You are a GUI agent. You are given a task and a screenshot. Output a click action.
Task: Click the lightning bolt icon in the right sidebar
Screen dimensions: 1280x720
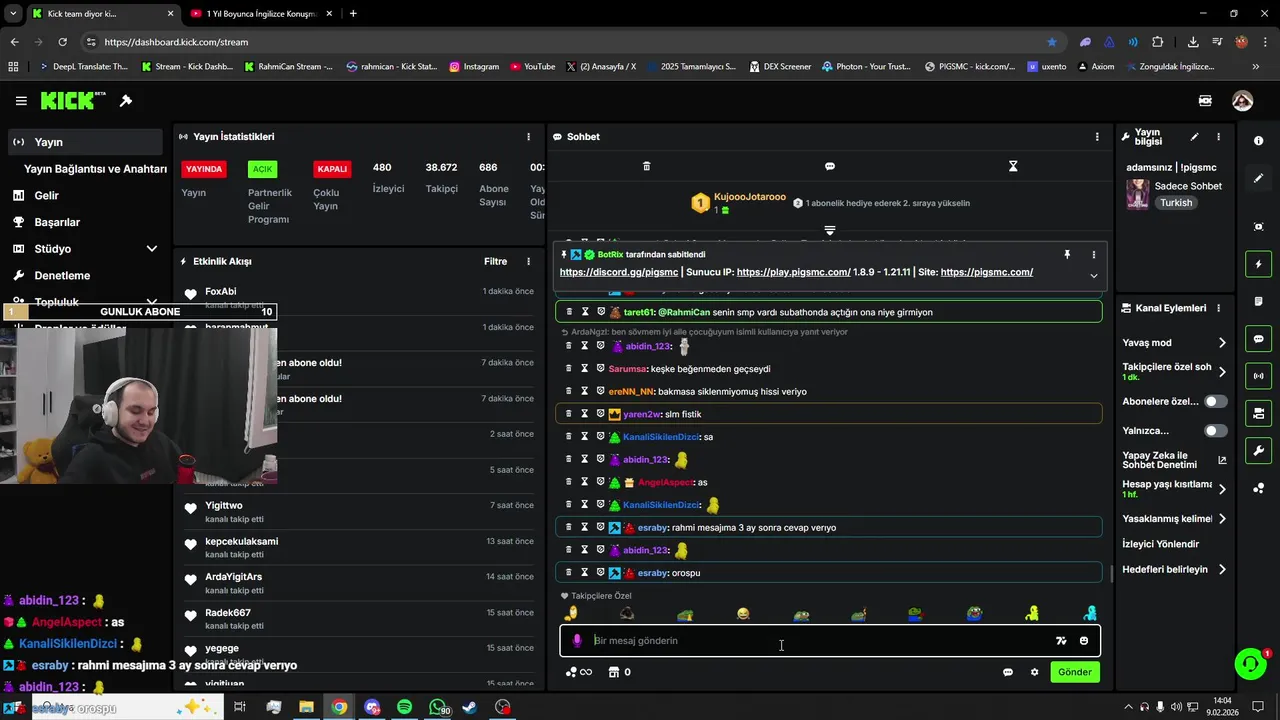point(1258,264)
